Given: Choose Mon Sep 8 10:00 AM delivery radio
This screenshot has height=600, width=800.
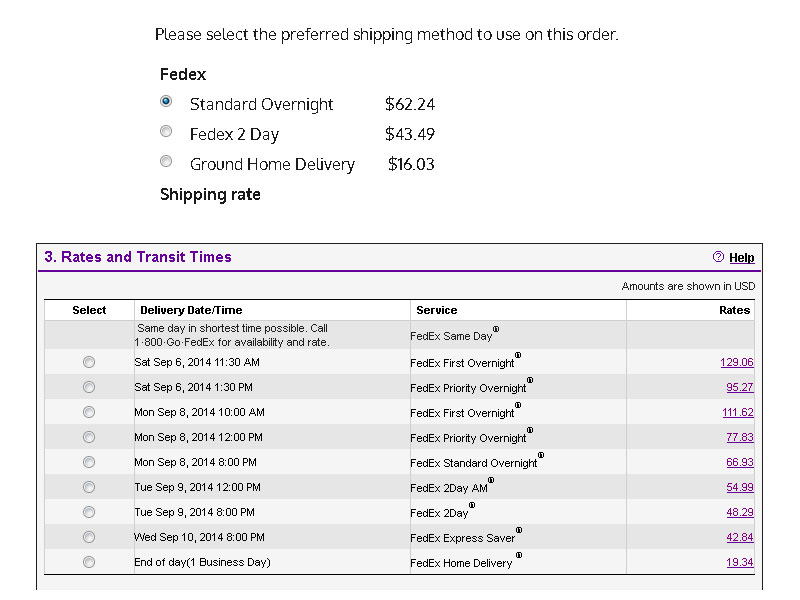Looking at the screenshot, I should [x=89, y=412].
